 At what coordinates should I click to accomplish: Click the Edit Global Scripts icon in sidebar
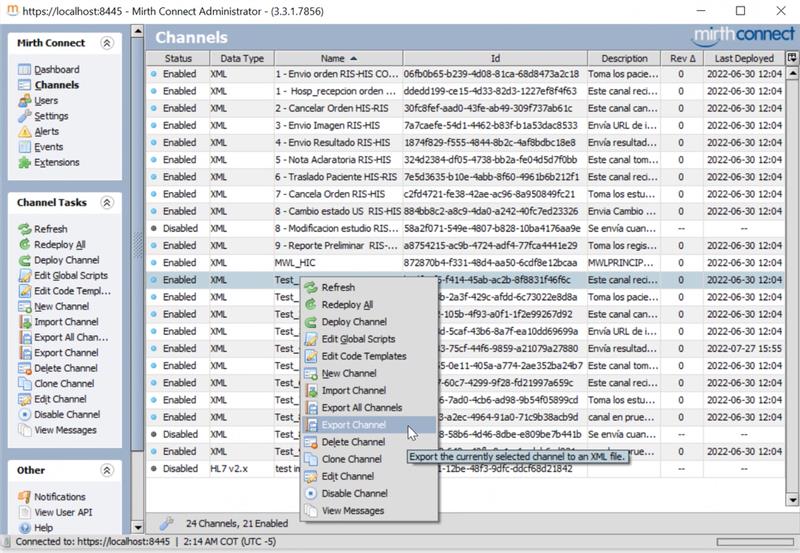(25, 275)
